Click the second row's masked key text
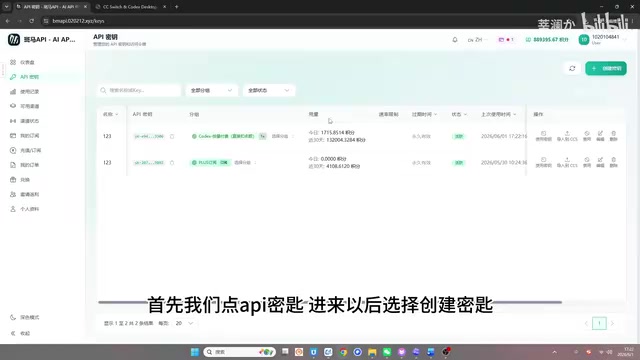This screenshot has height=360, width=640. 149,162
